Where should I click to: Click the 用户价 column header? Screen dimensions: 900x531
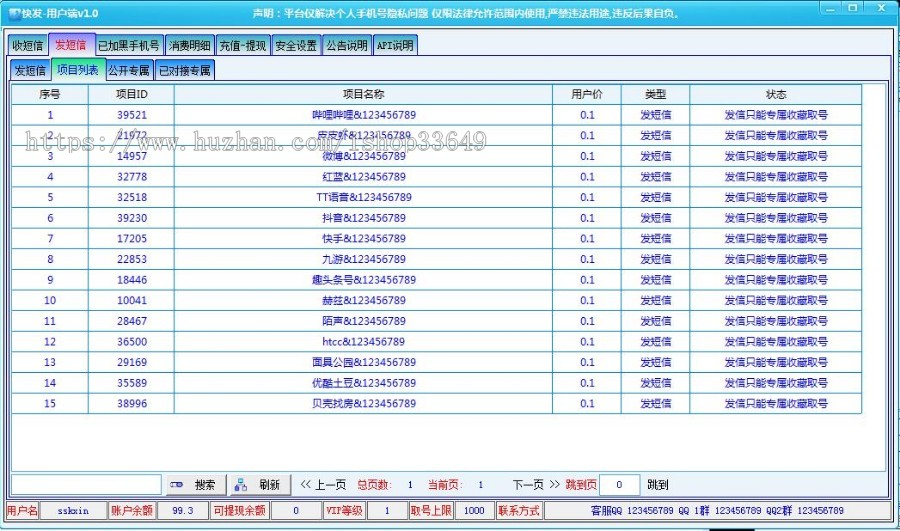587,94
